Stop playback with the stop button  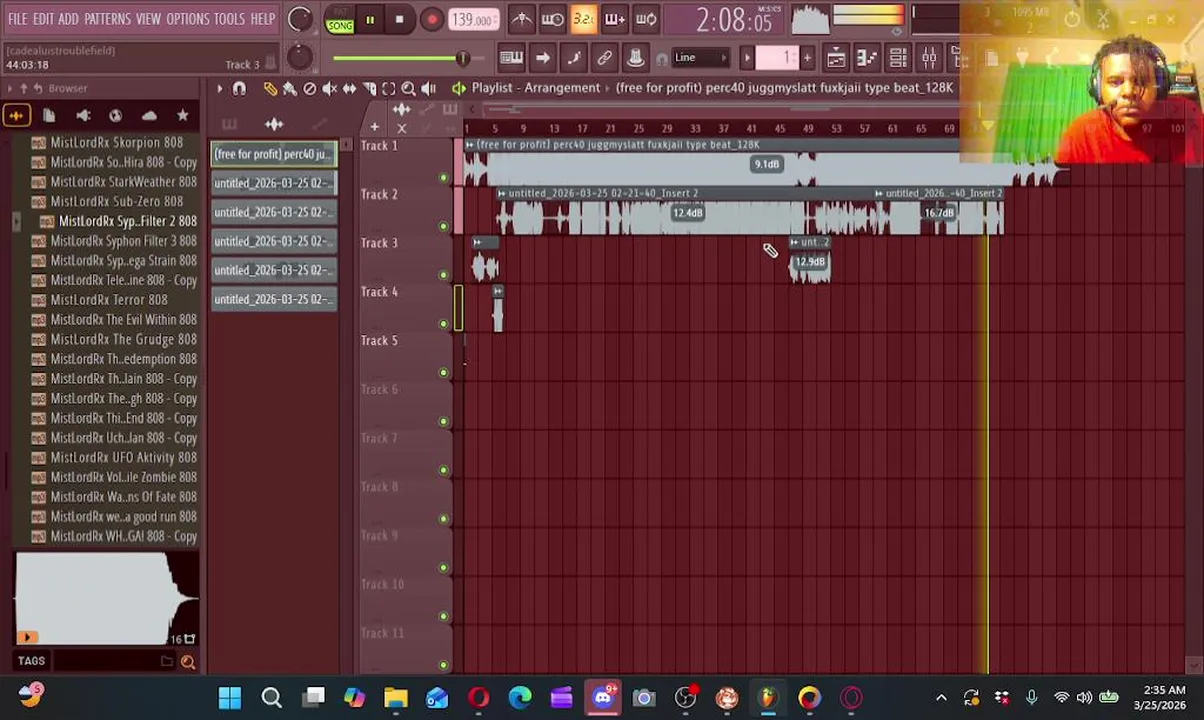click(399, 19)
